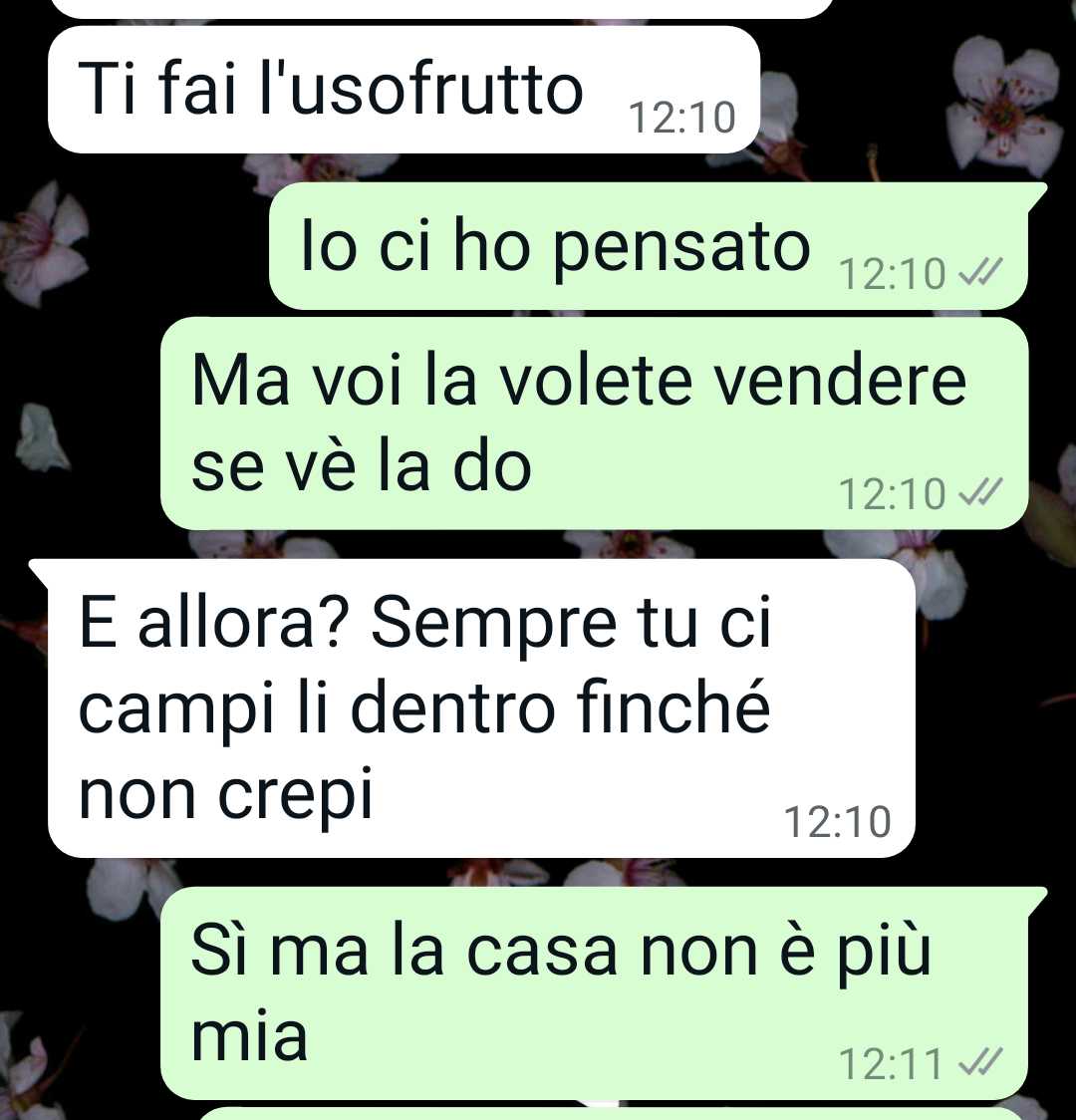Click the 12:10 timestamp on "Ti fai l'usofrutto"
1076x1120 pixels.
click(681, 118)
